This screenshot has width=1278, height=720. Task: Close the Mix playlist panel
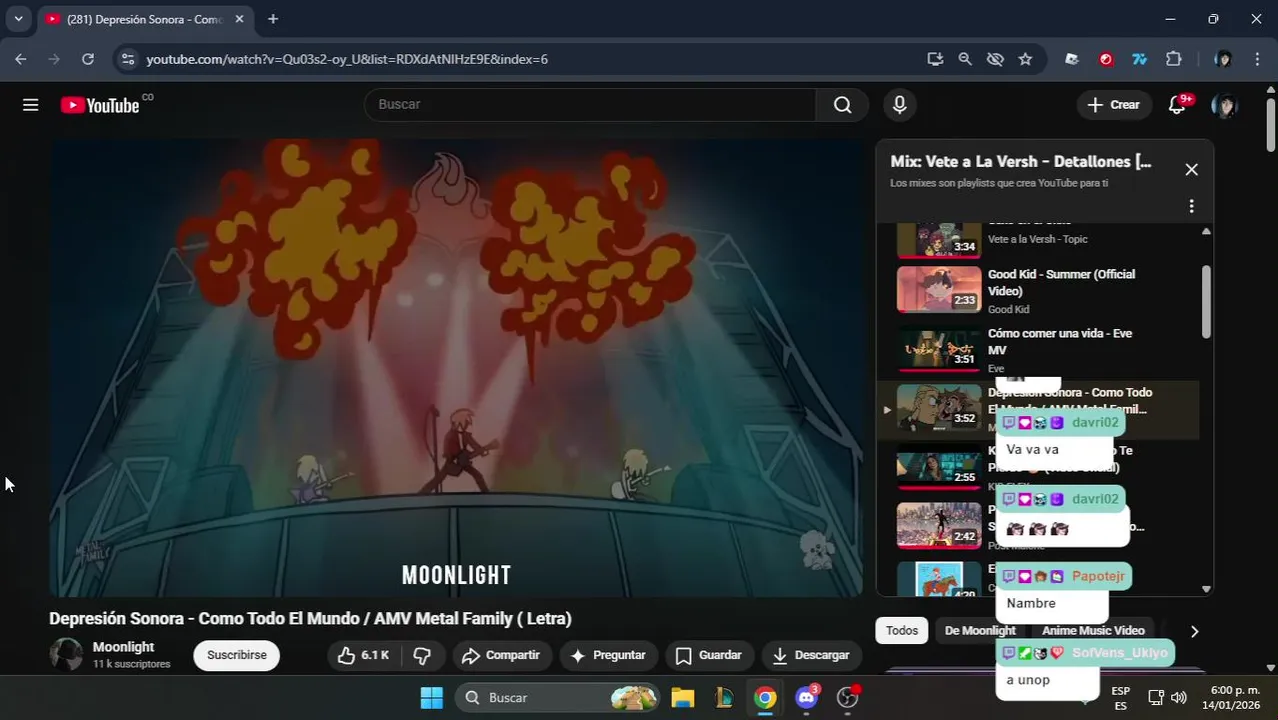tap(1191, 170)
